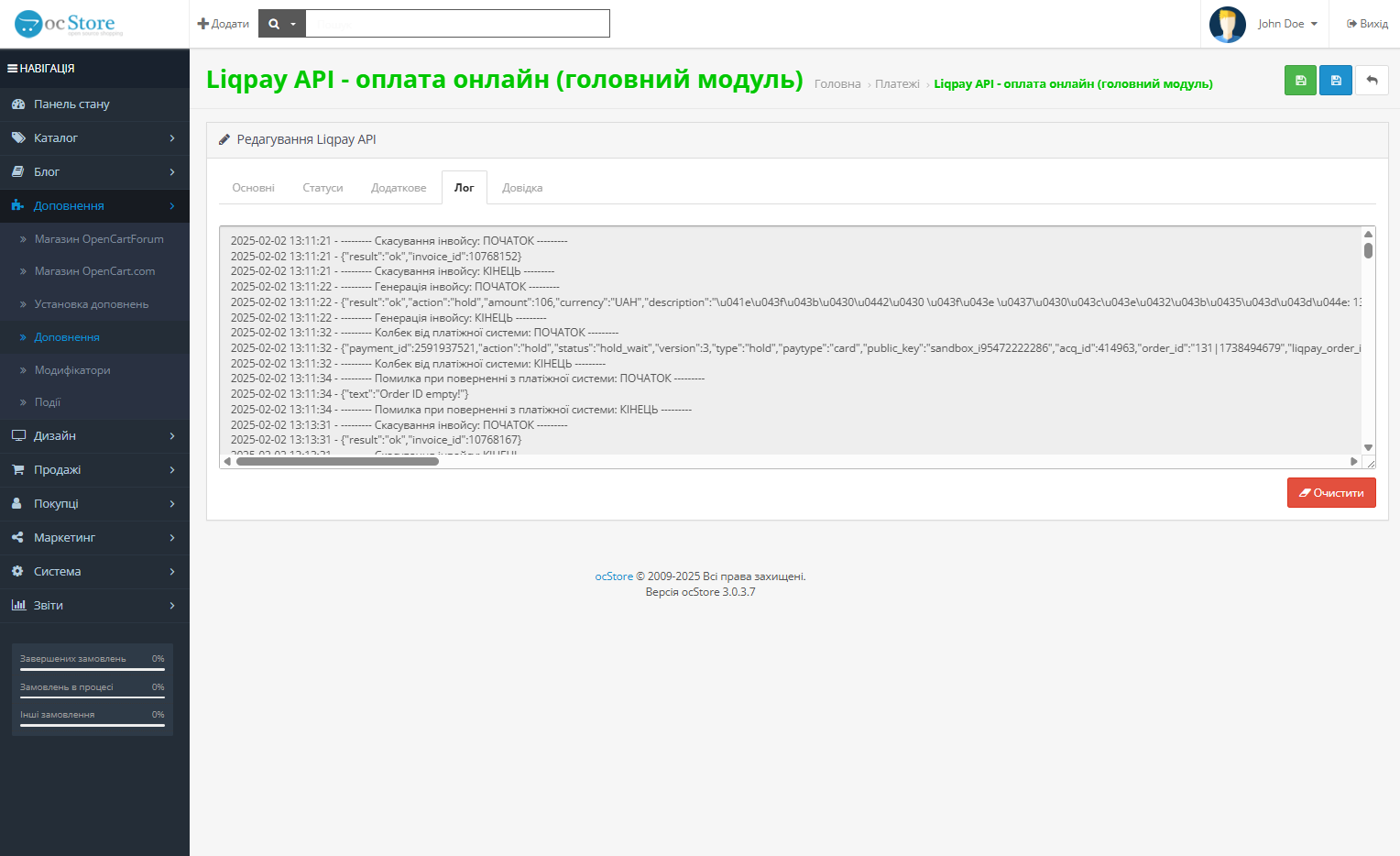Click the Вихід logout link
The height and width of the screenshot is (856, 1400).
pyautogui.click(x=1366, y=24)
